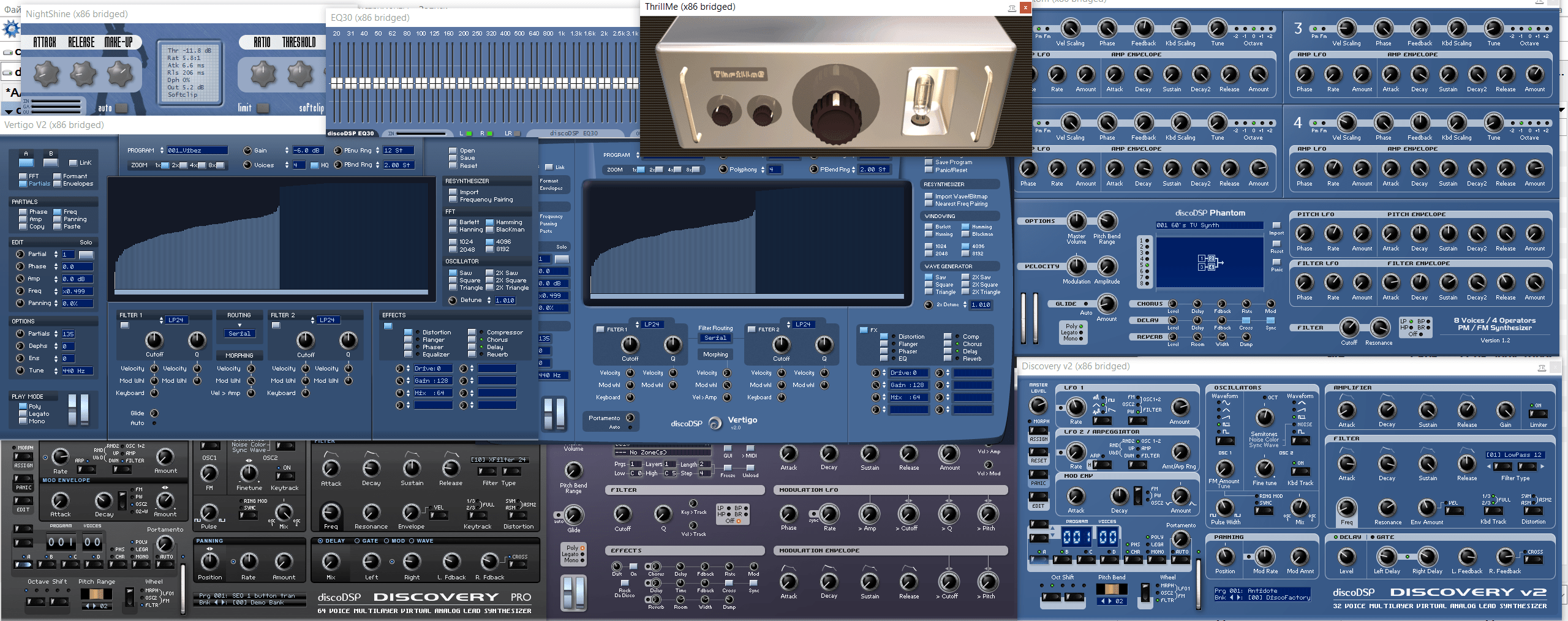Open Filter Routing Serial selector in middle Vertigo

click(715, 338)
